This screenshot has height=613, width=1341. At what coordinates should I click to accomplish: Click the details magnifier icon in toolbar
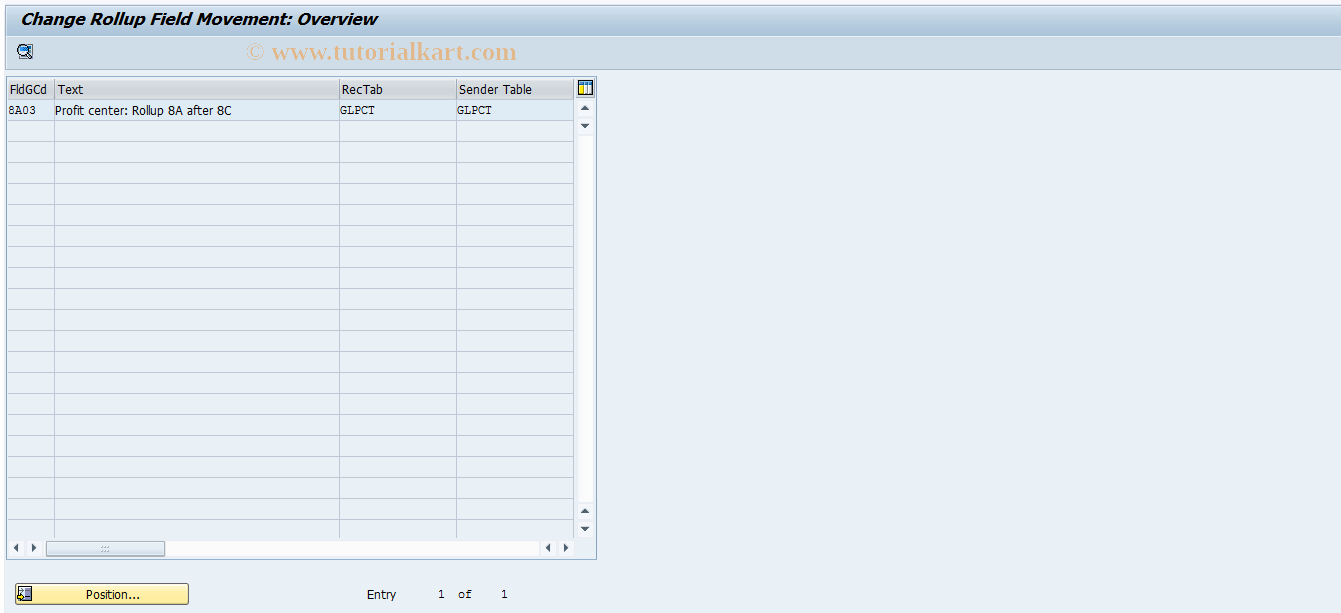click(x=25, y=52)
